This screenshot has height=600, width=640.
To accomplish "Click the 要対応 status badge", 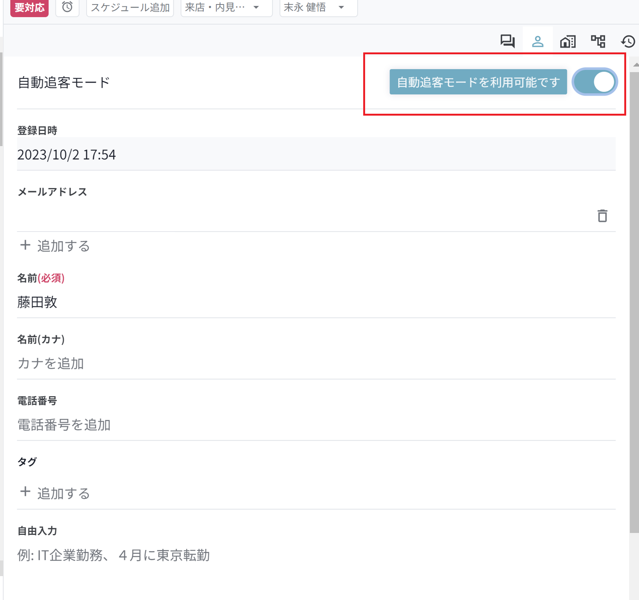I will point(29,7).
